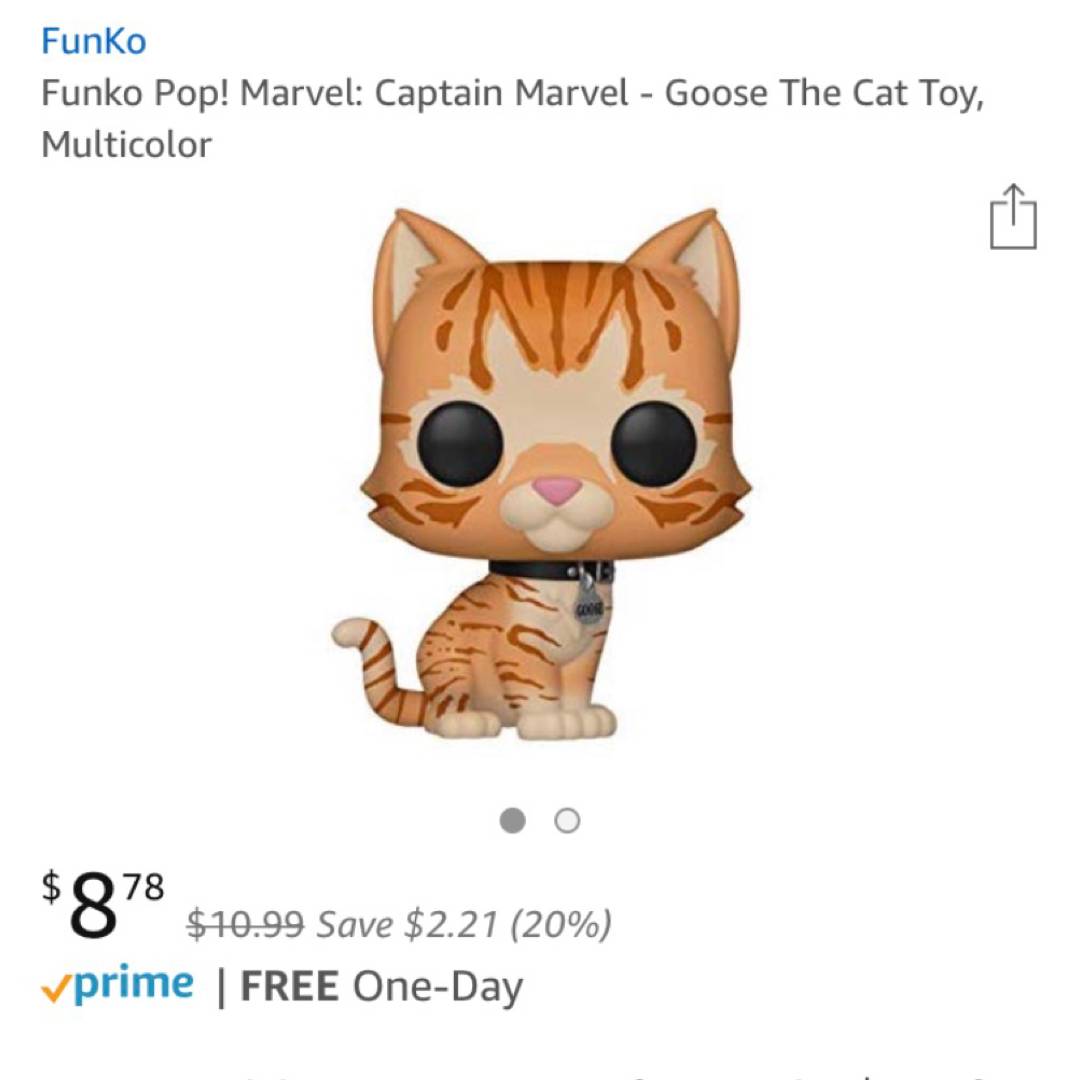Click the blue prime logo text

[133, 984]
